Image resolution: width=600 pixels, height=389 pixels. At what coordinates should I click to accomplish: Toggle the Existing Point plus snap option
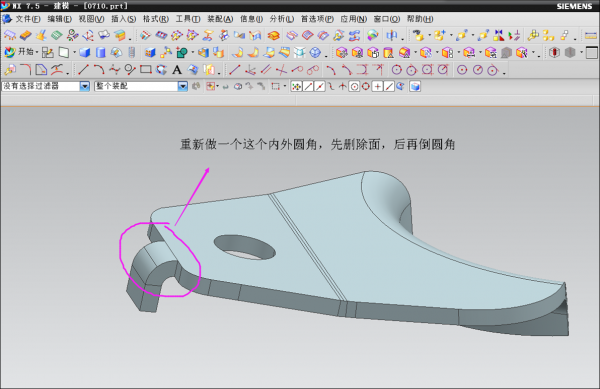point(377,86)
